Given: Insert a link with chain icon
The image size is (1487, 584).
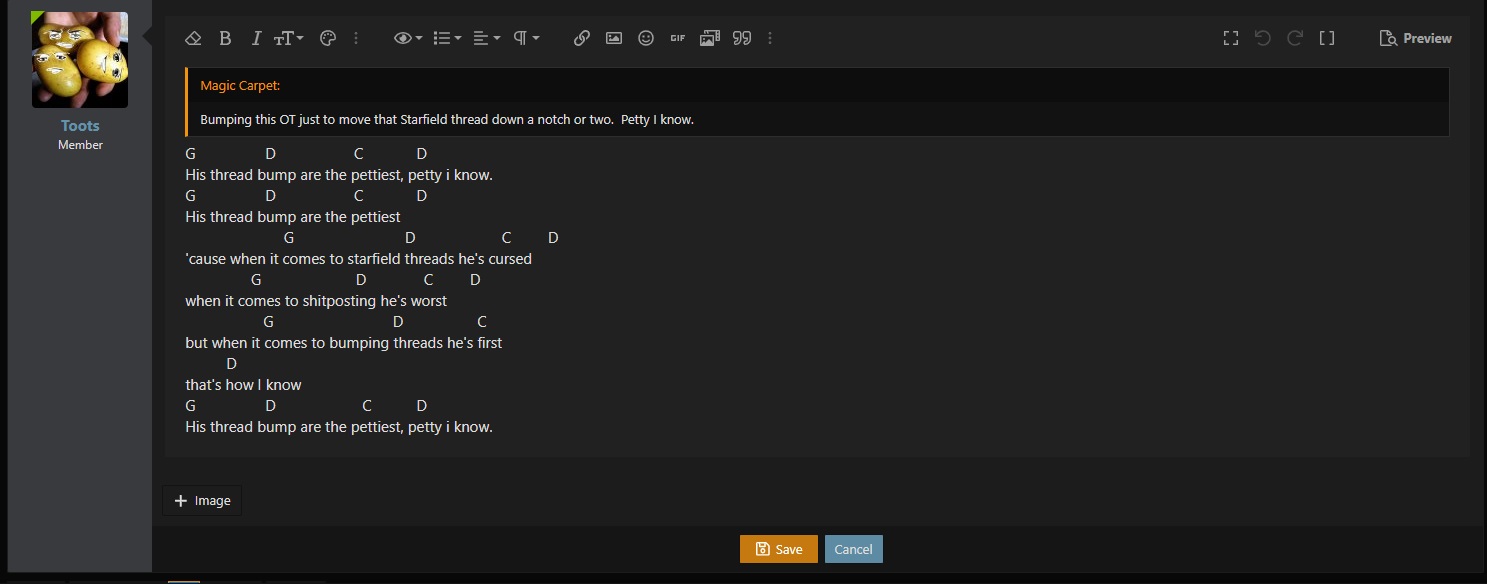Looking at the screenshot, I should coord(581,38).
